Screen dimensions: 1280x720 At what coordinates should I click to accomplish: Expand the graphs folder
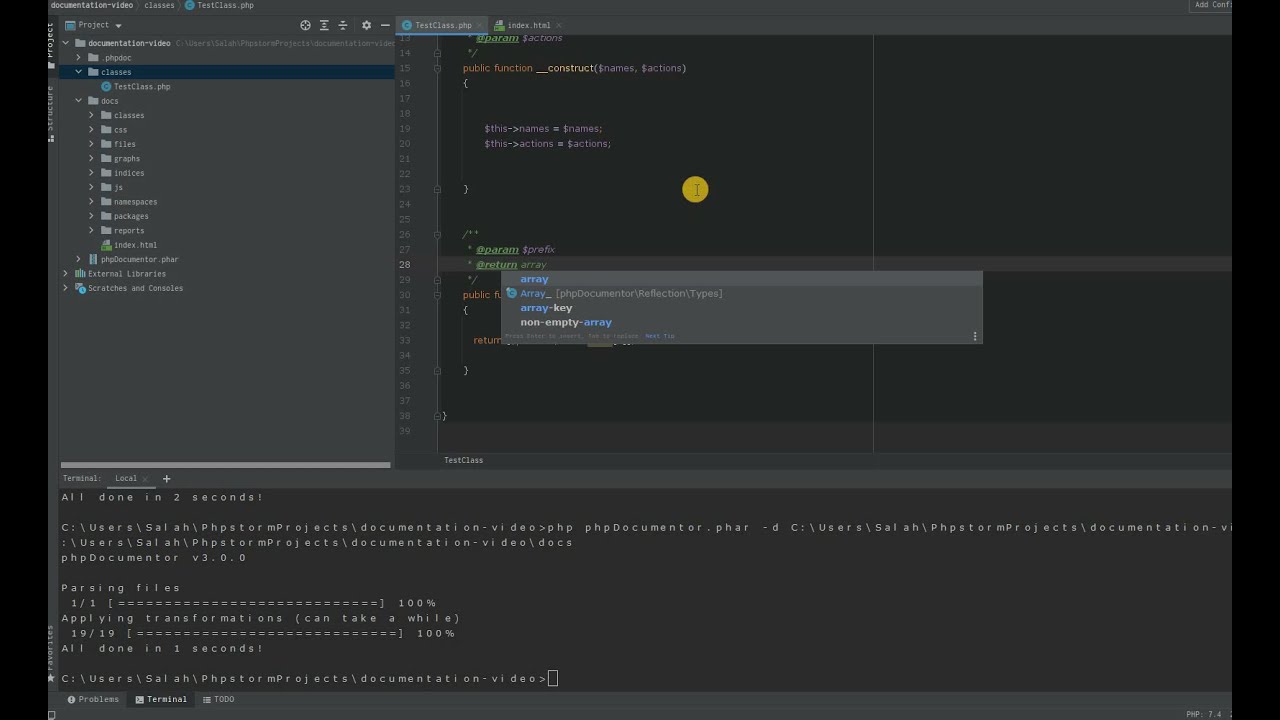[91, 158]
